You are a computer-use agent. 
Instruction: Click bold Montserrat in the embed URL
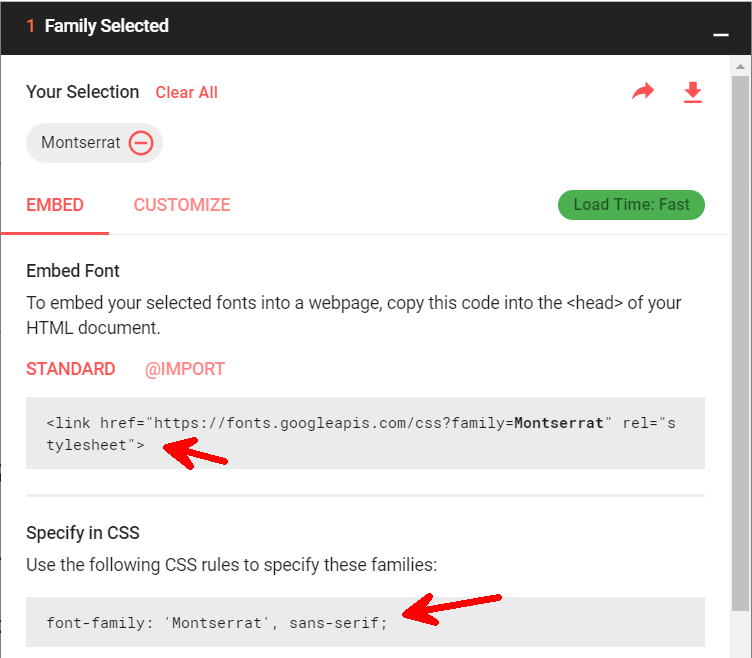[559, 423]
